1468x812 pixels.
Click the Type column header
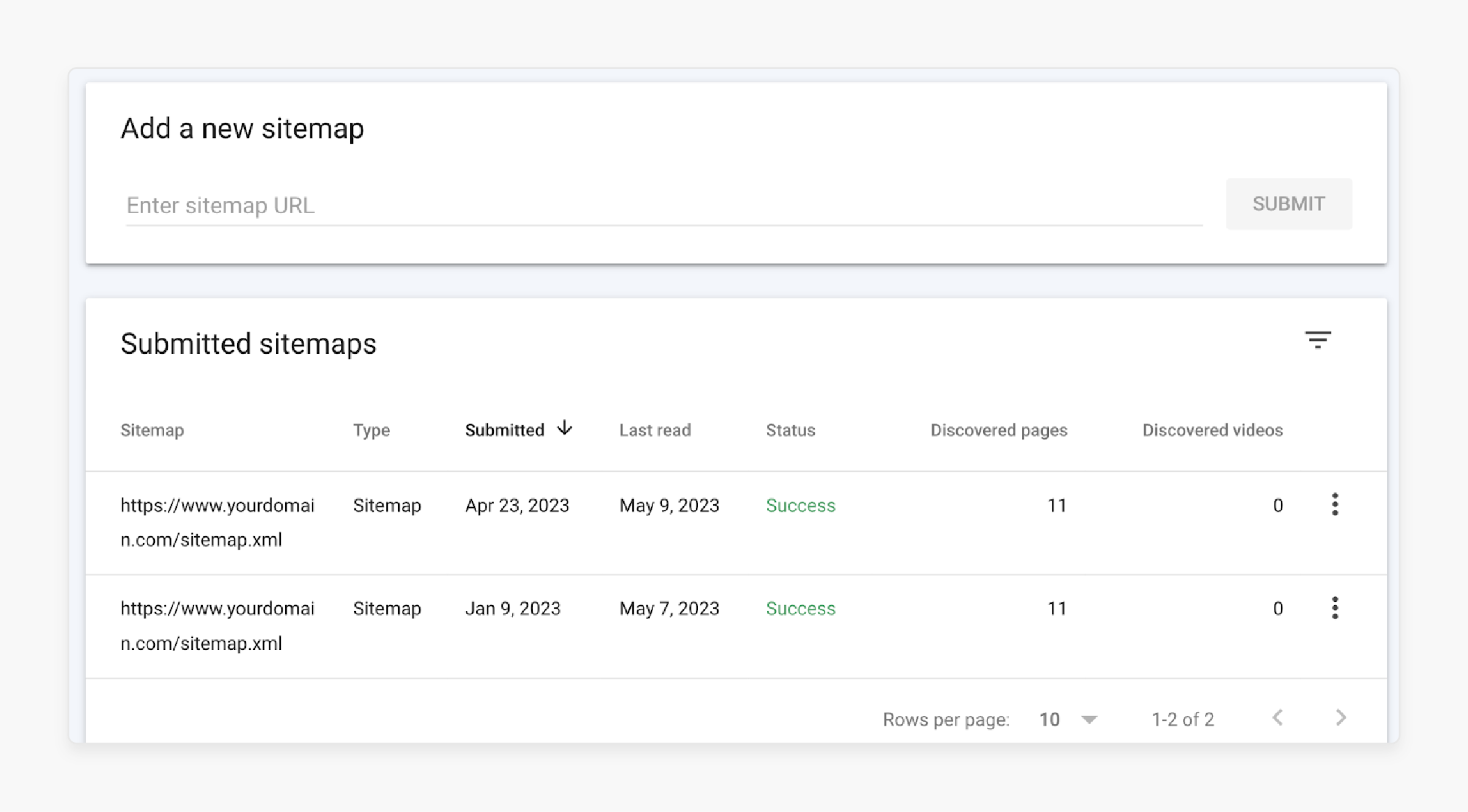371,430
